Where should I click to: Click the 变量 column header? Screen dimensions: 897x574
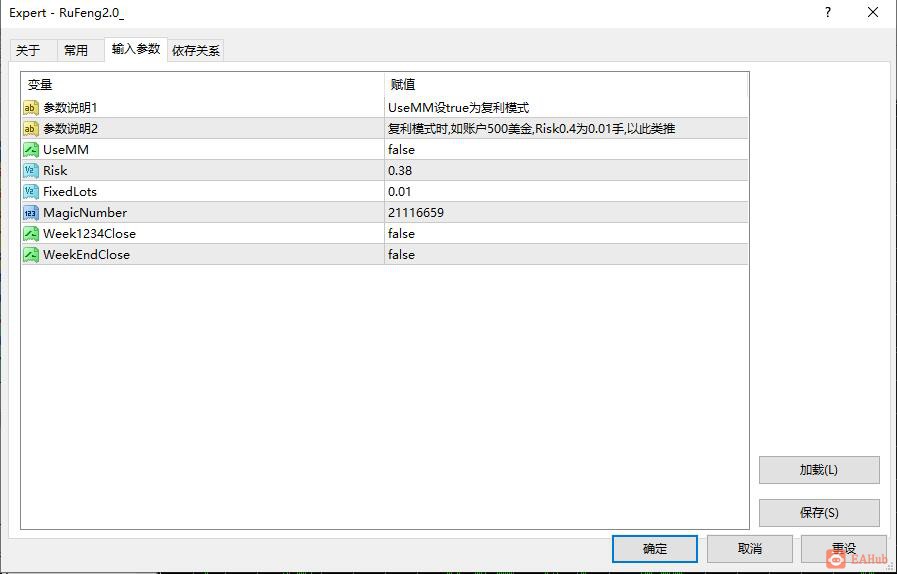[x=203, y=85]
